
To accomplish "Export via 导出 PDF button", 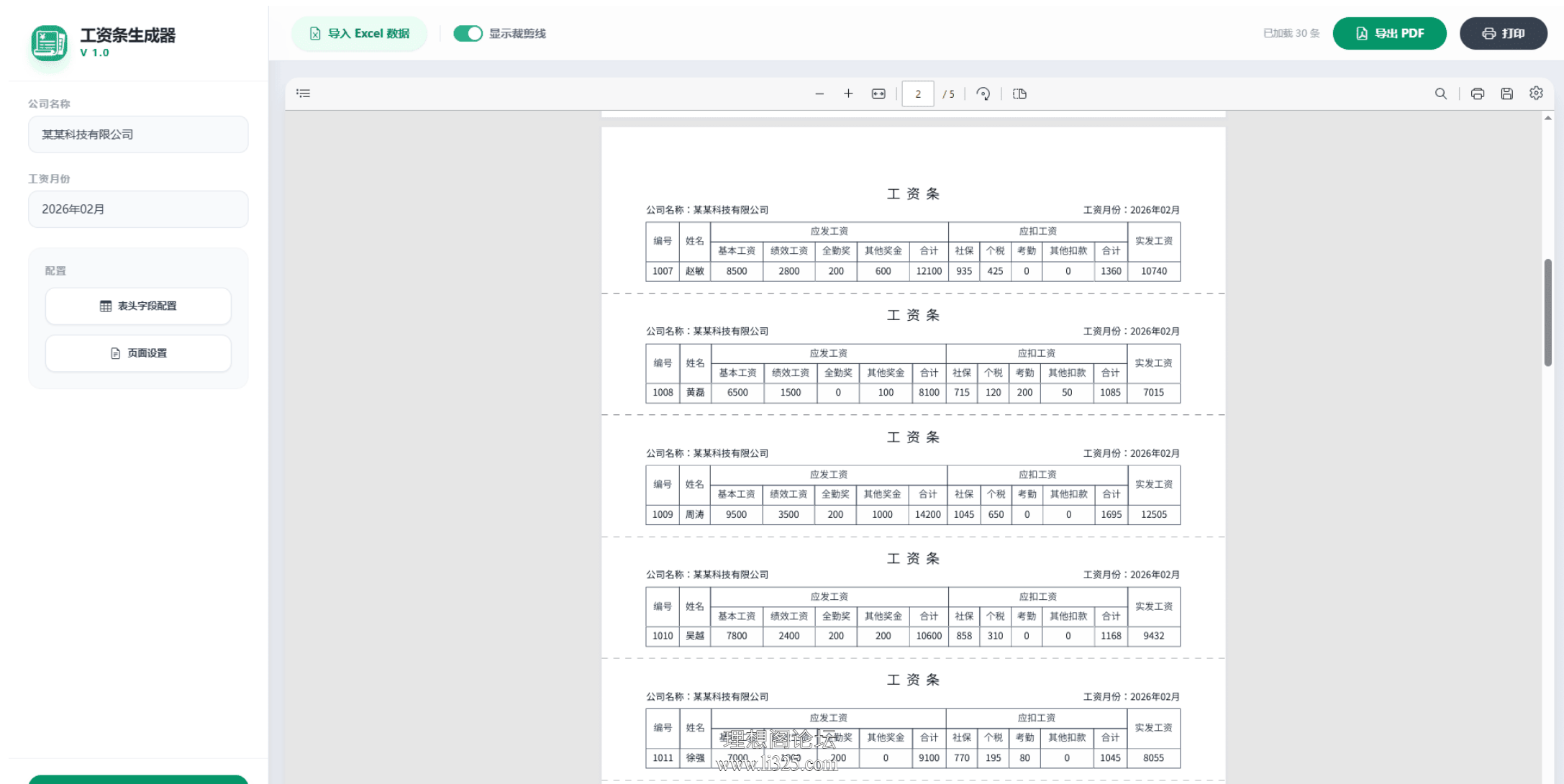I will (1389, 34).
